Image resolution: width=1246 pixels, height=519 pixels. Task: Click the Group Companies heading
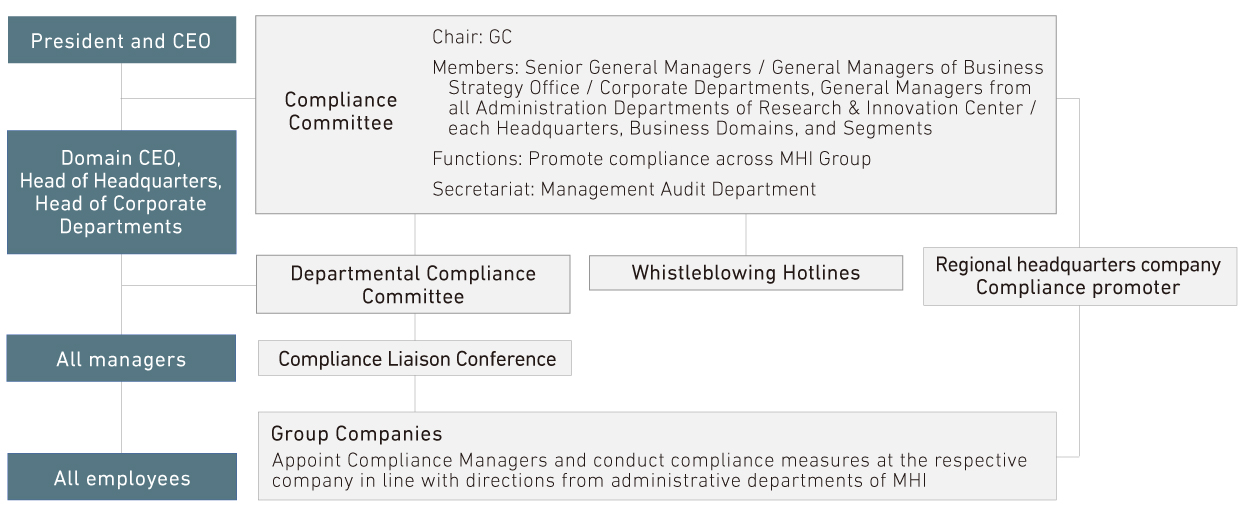coord(356,434)
